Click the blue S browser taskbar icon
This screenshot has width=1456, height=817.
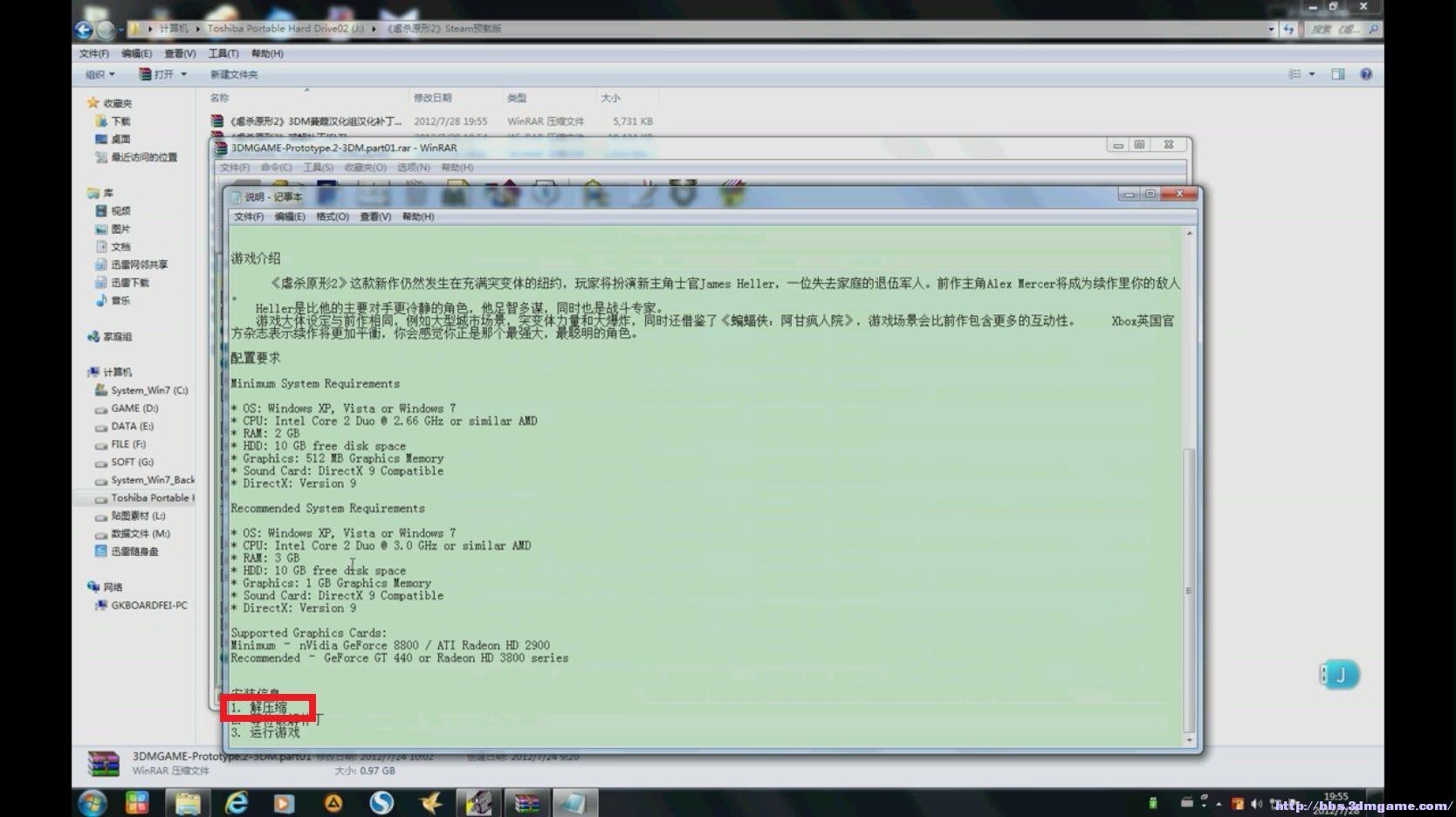381,803
